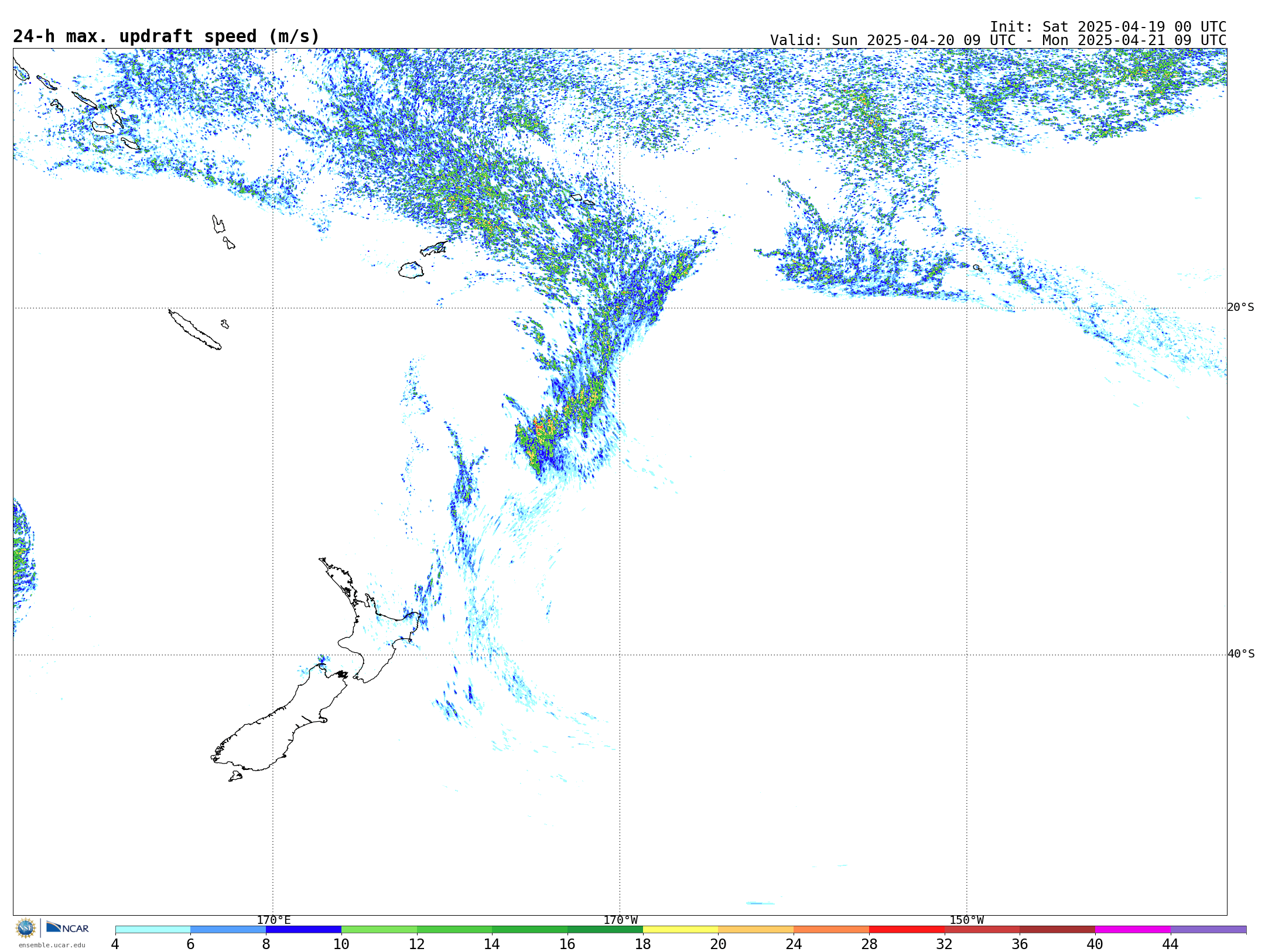This screenshot has width=1265, height=952.
Task: Click colorbar tick label 24
Action: coord(794,944)
